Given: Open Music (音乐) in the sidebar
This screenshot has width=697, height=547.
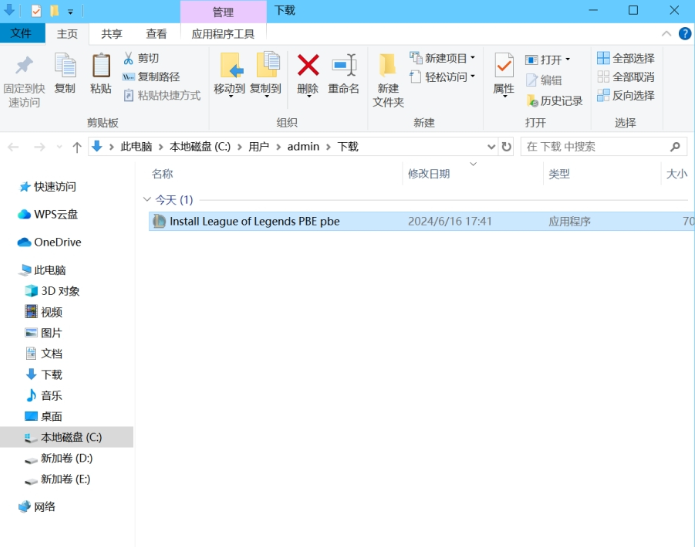Looking at the screenshot, I should [44, 395].
